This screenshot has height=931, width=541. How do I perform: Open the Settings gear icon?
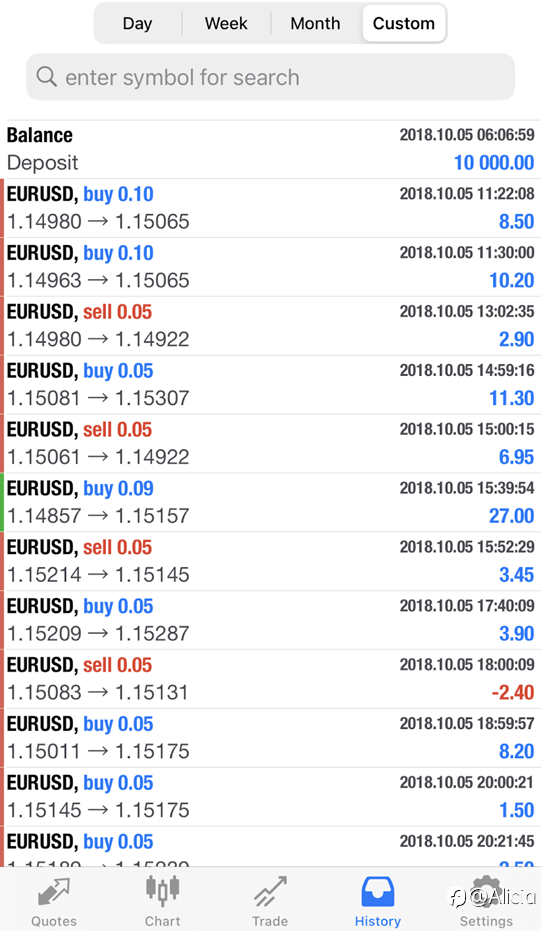pos(486,892)
